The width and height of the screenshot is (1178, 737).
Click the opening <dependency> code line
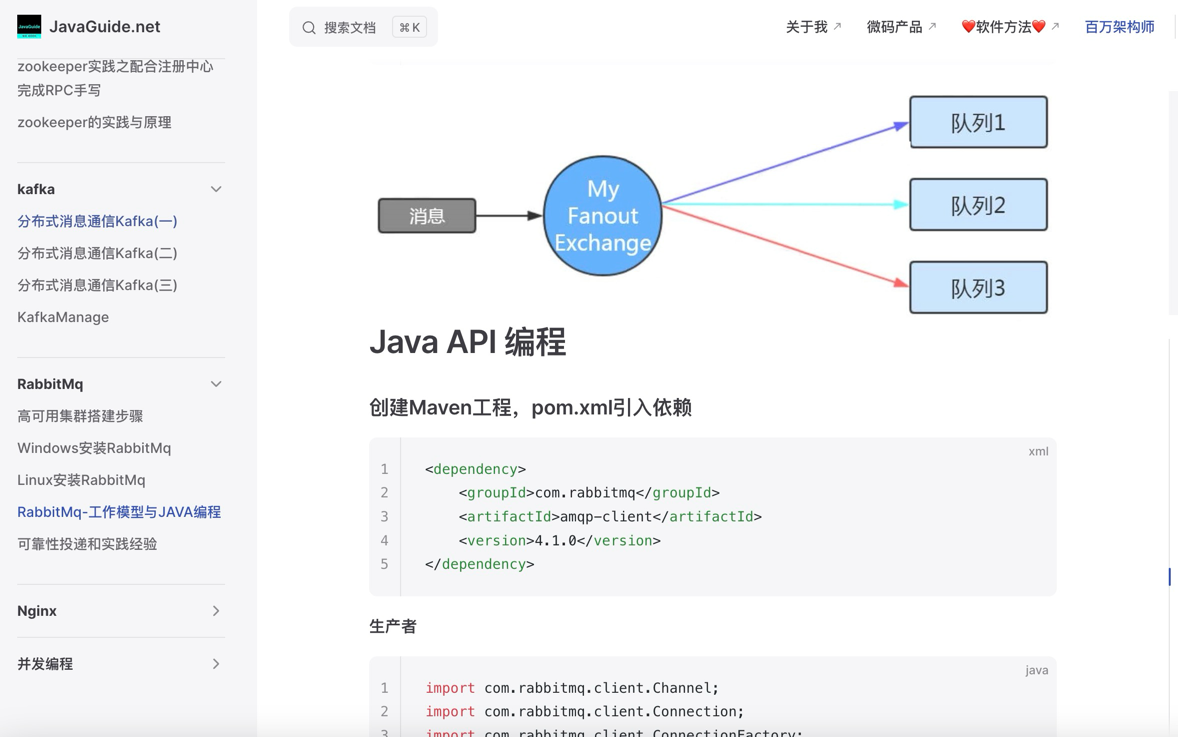[476, 470]
